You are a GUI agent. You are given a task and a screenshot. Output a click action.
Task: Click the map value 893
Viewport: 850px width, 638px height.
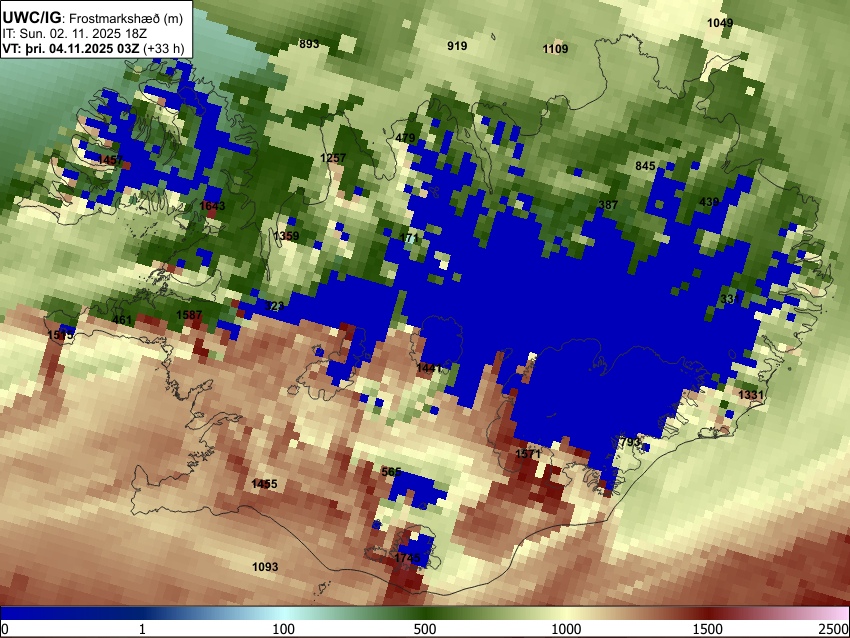tap(309, 44)
